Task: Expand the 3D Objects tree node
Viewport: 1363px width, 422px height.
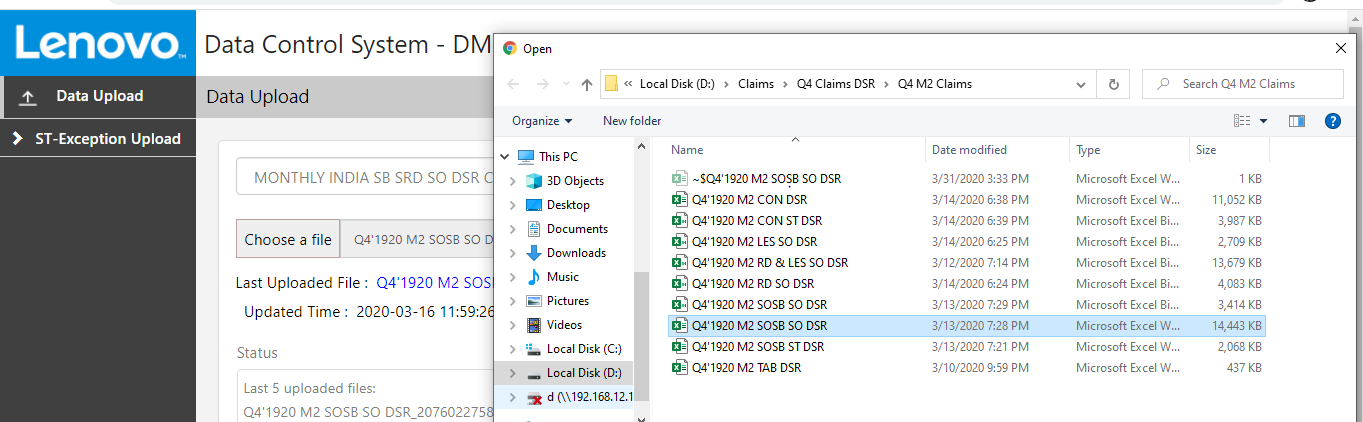Action: tap(513, 181)
